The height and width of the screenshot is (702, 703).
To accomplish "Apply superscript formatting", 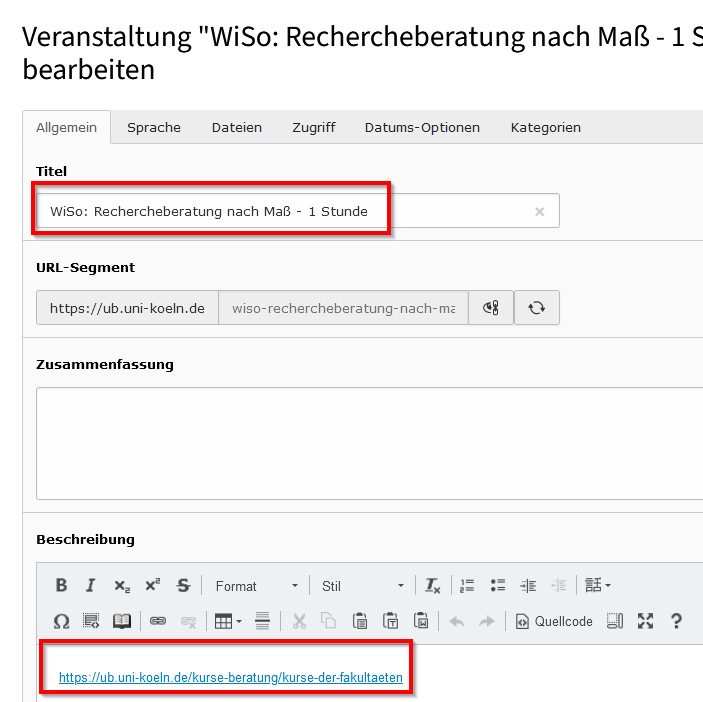I will (152, 585).
